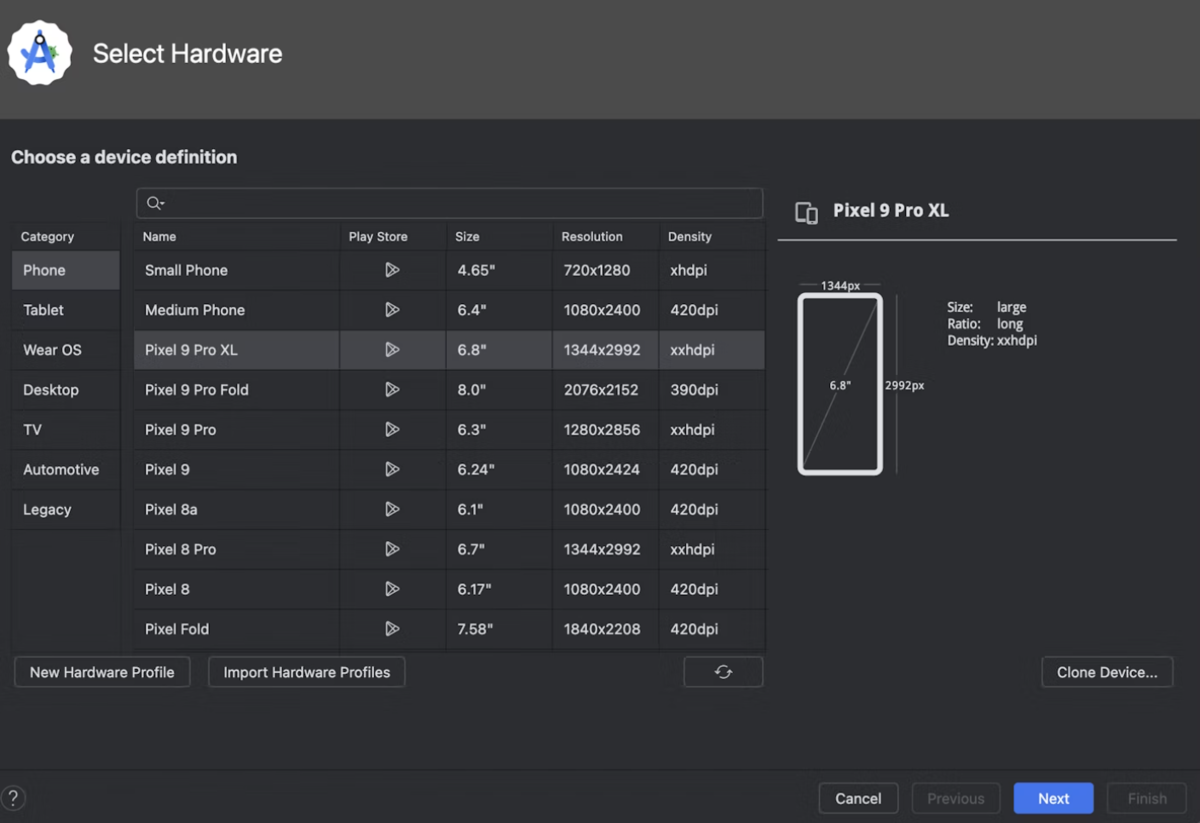
Task: Select the Legacy category
Action: (x=66, y=510)
